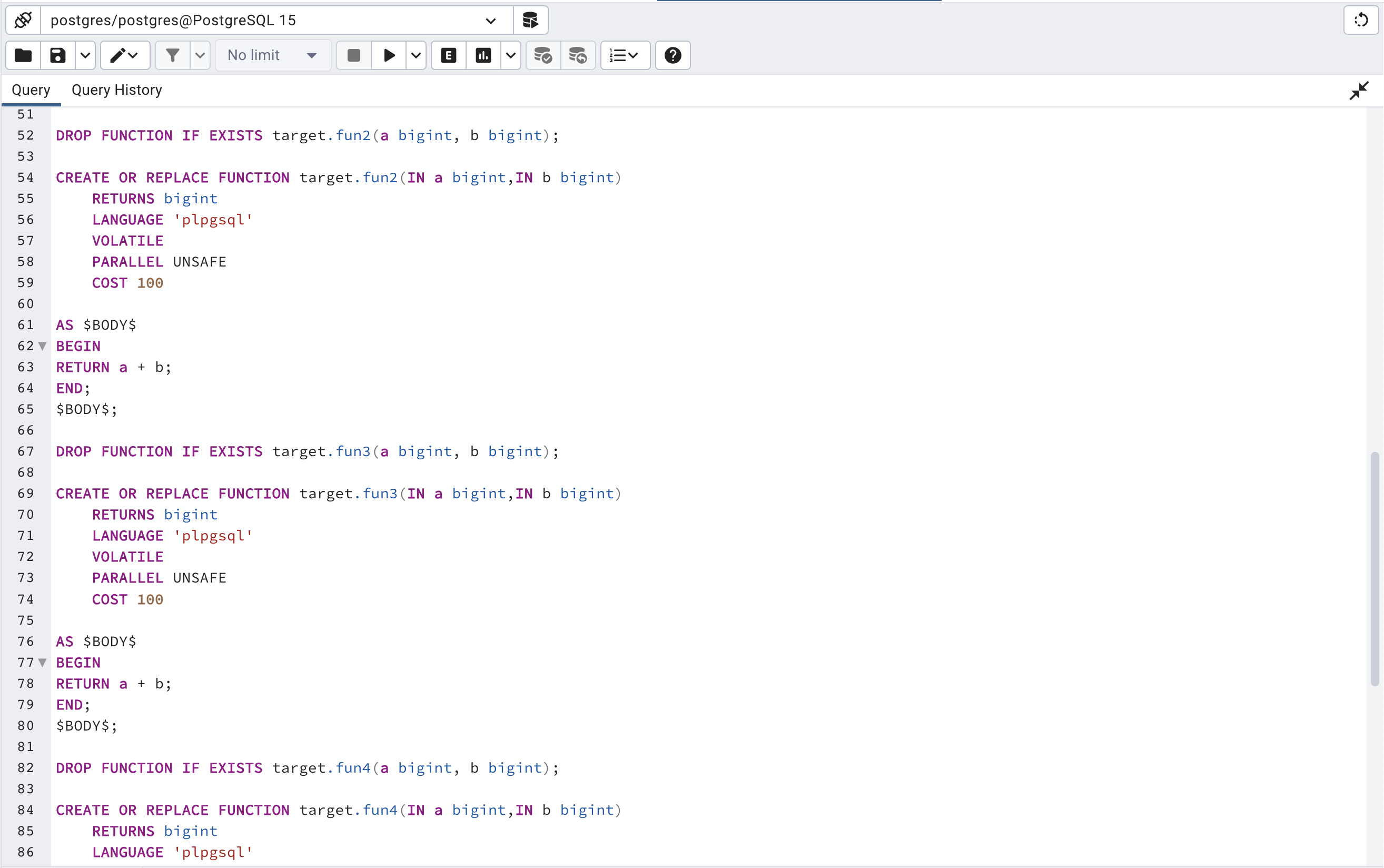
Task: Click line number 75 in gutter
Action: 26,620
